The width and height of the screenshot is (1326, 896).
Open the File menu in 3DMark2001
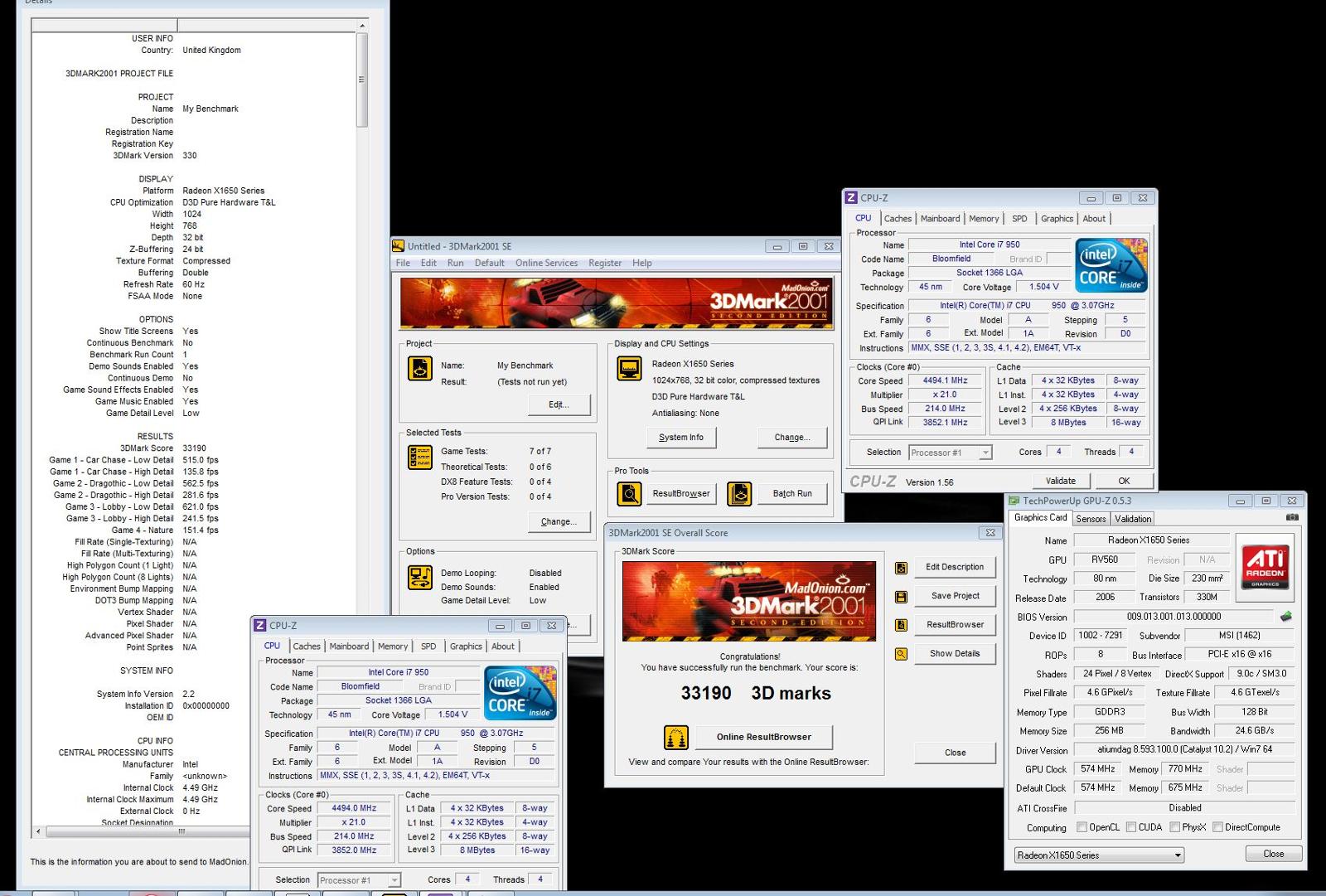(403, 264)
